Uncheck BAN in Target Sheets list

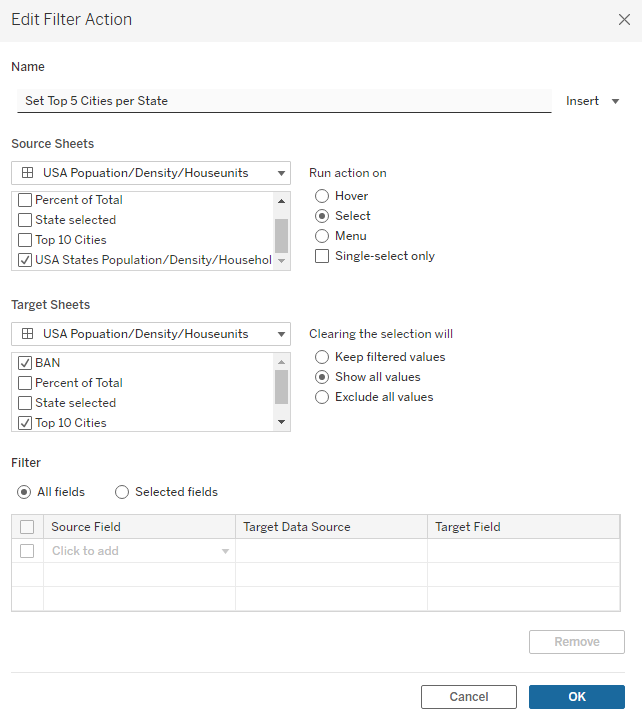pos(25,363)
